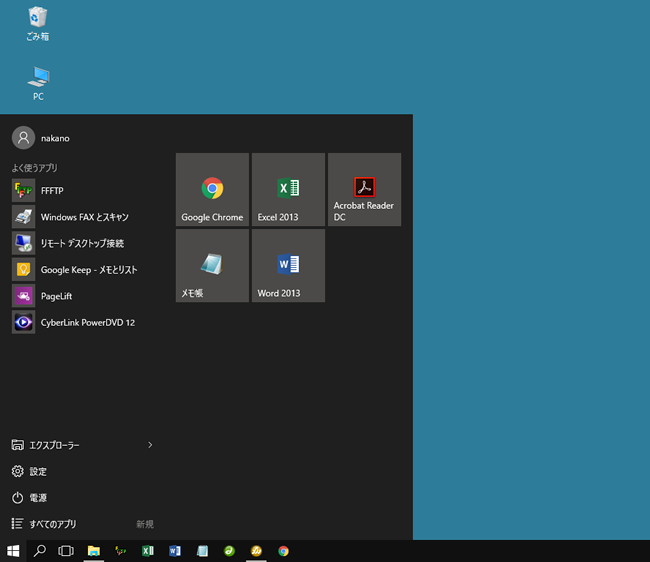Open FFFTP from frequently used apps
The height and width of the screenshot is (562, 650).
pyautogui.click(x=52, y=190)
